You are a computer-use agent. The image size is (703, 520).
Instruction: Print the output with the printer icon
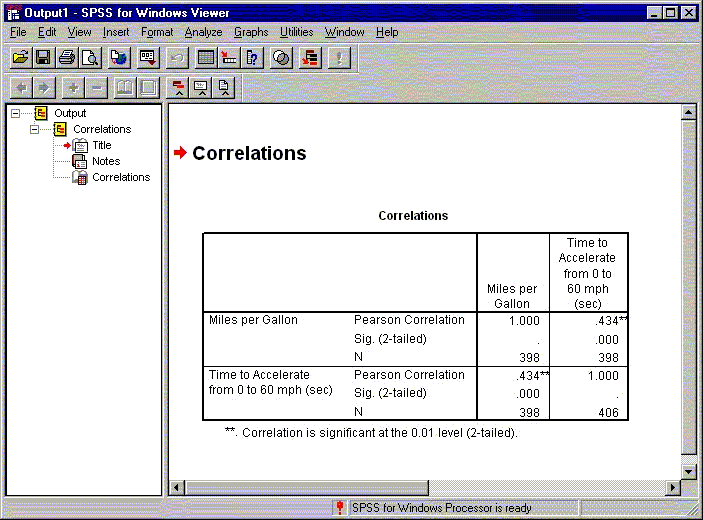pos(67,58)
